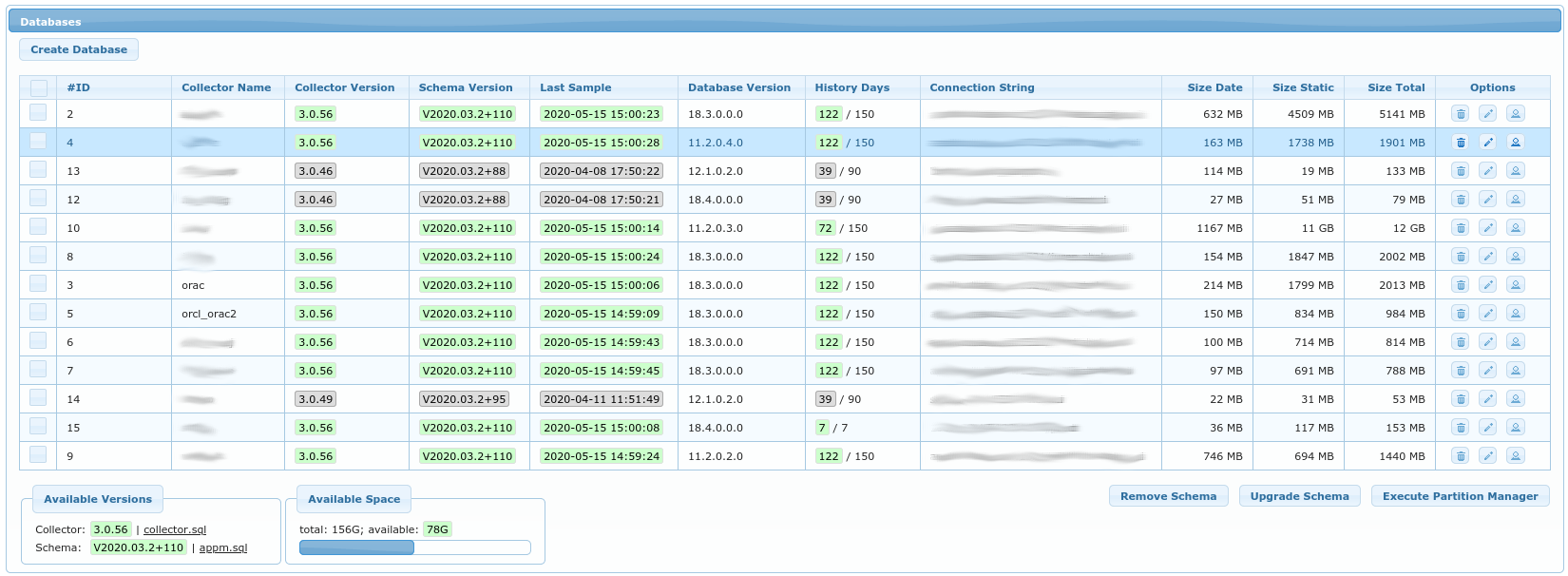The width and height of the screenshot is (1568, 576).
Task: Edit database with ID 8
Action: 1488,257
